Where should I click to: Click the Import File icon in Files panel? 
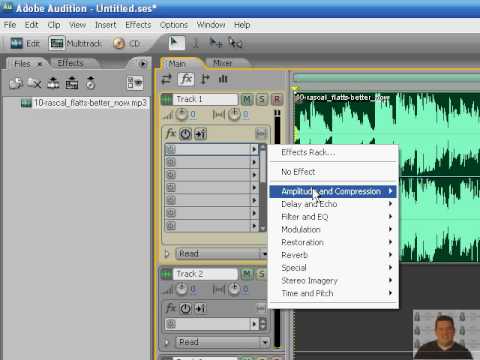16,83
